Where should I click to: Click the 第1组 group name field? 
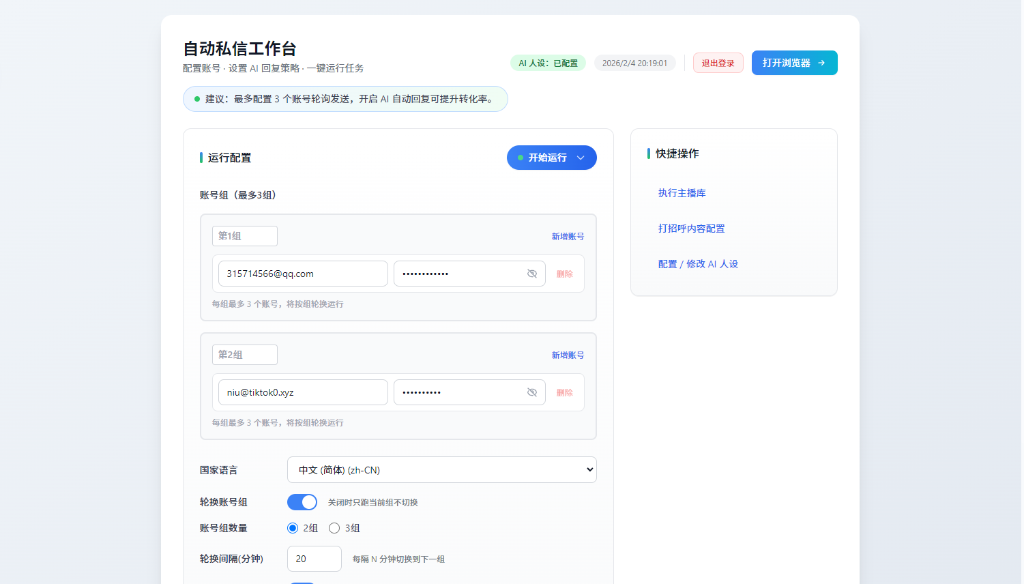click(x=245, y=236)
